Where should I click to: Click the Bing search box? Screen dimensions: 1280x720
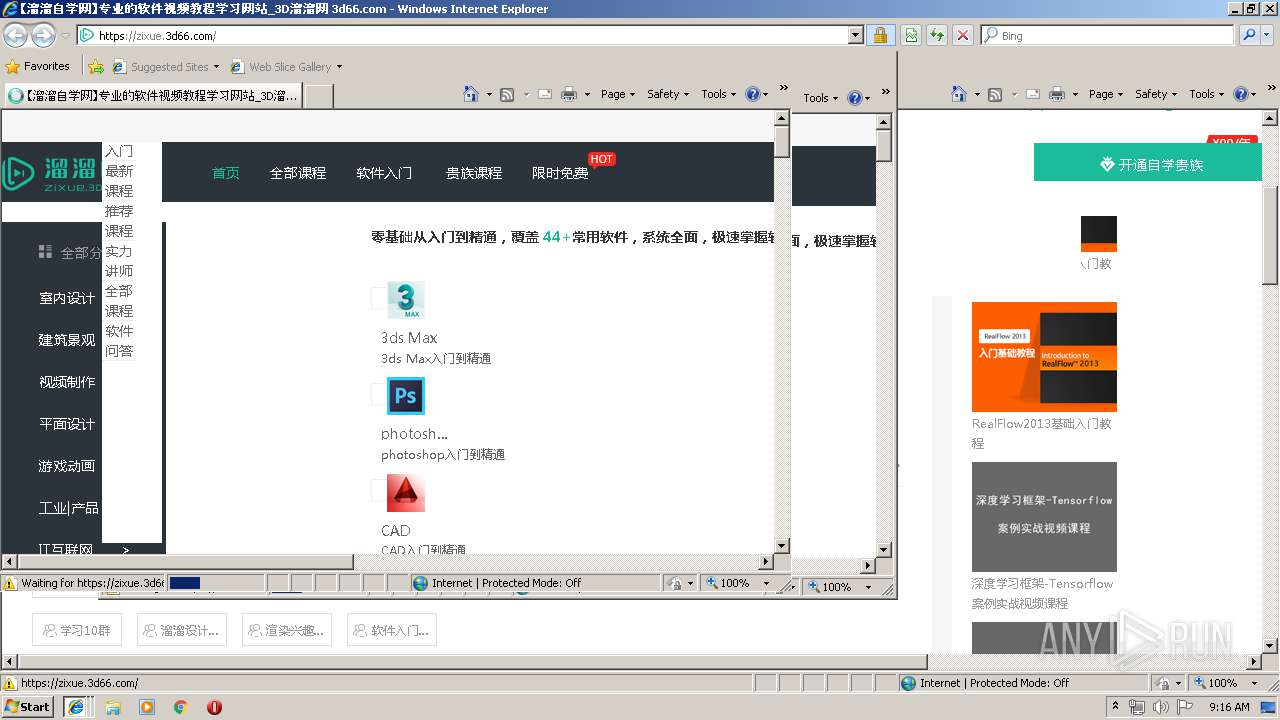(1108, 35)
